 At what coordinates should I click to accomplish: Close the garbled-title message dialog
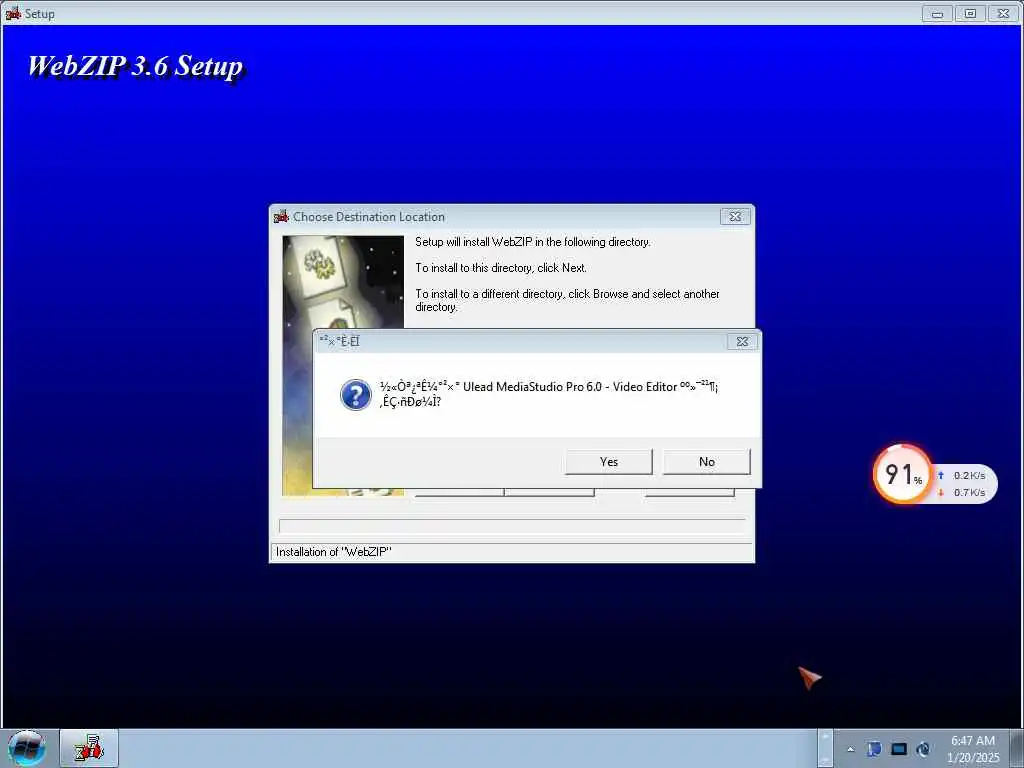click(x=743, y=342)
